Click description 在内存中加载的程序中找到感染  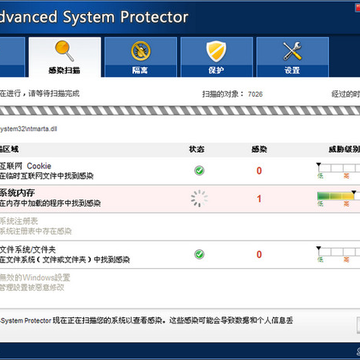50,203
